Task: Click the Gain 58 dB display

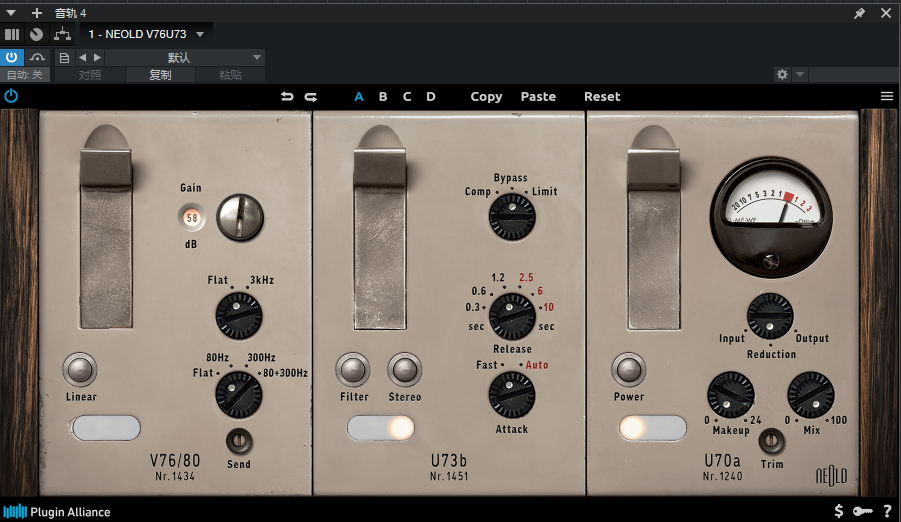Action: point(191,218)
